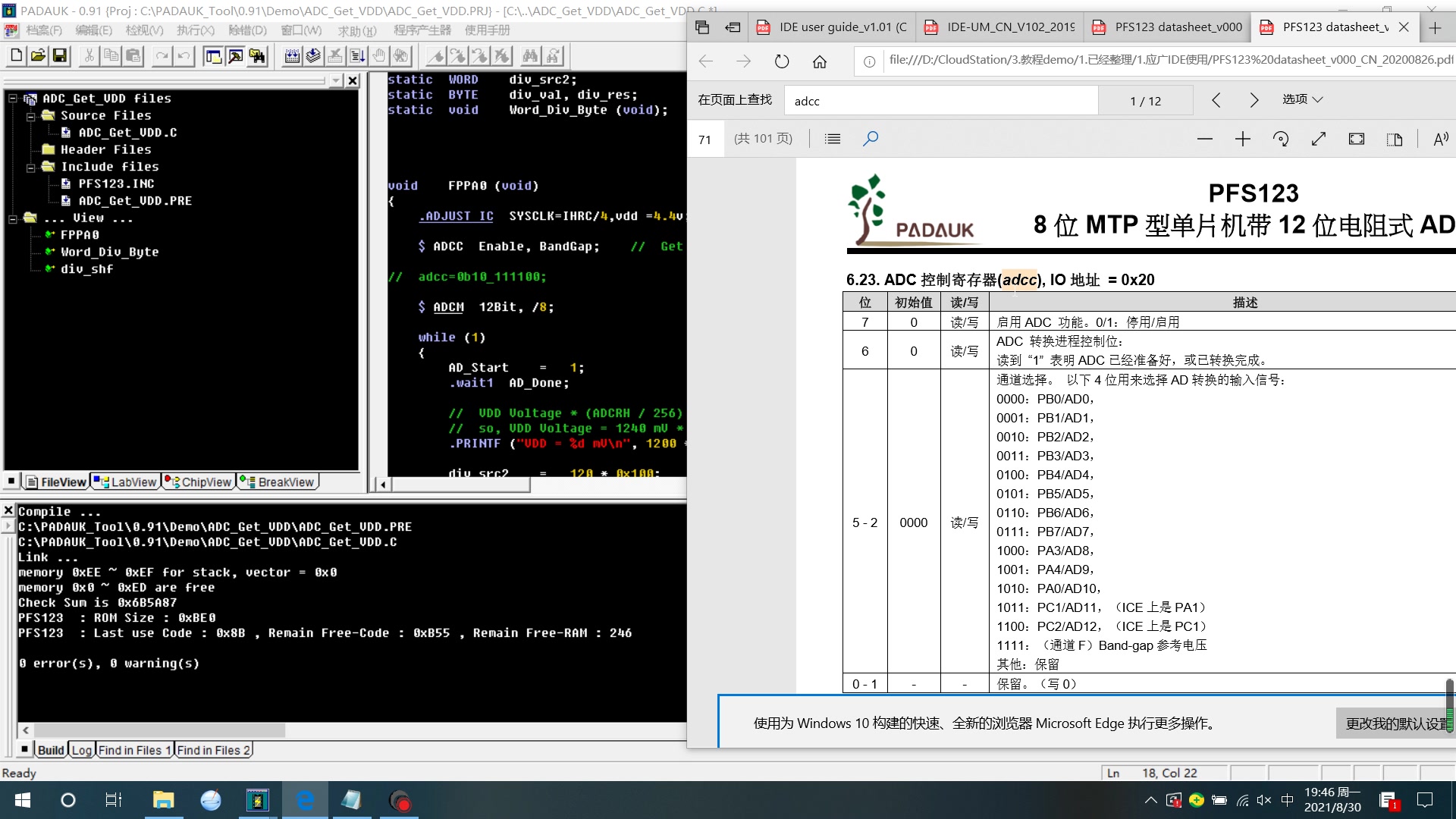Click the browser home navigation icon
This screenshot has width=1456, height=819.
coord(820,61)
